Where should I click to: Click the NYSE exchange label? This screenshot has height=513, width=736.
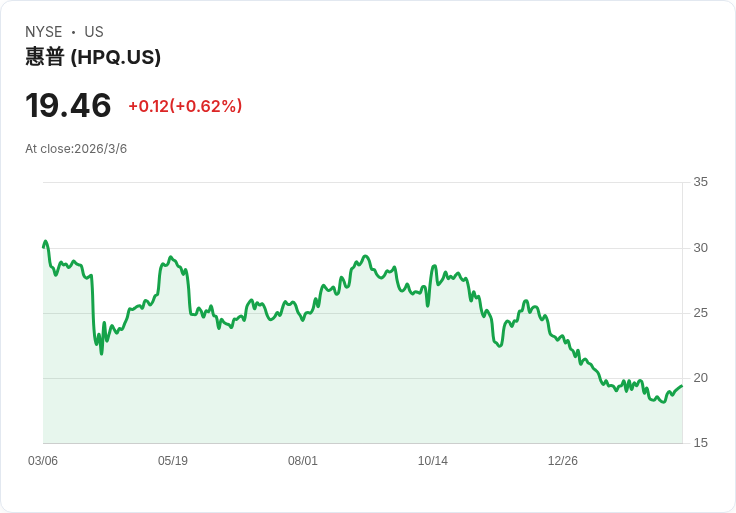coord(44,32)
